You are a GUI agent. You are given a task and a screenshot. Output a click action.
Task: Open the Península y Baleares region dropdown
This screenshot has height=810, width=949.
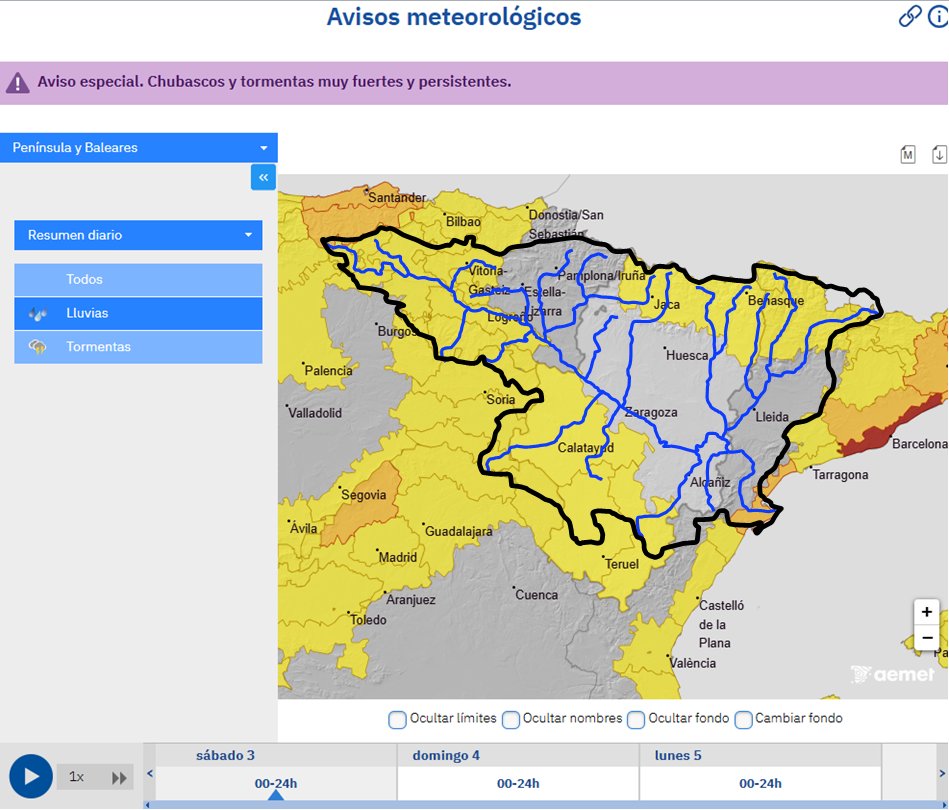[139, 148]
